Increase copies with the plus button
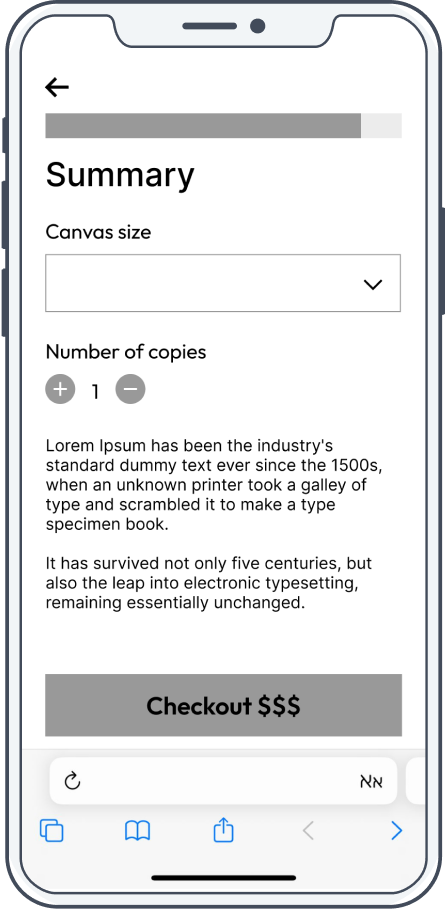The width and height of the screenshot is (445, 909). (x=60, y=389)
